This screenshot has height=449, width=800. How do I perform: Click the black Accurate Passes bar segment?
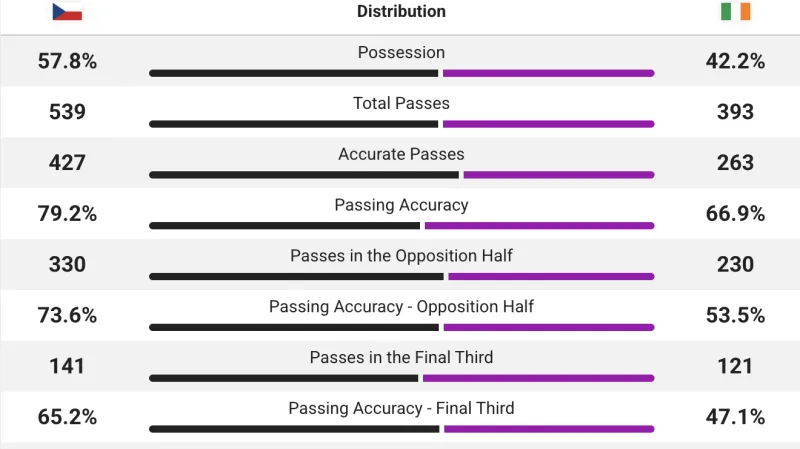point(304,175)
